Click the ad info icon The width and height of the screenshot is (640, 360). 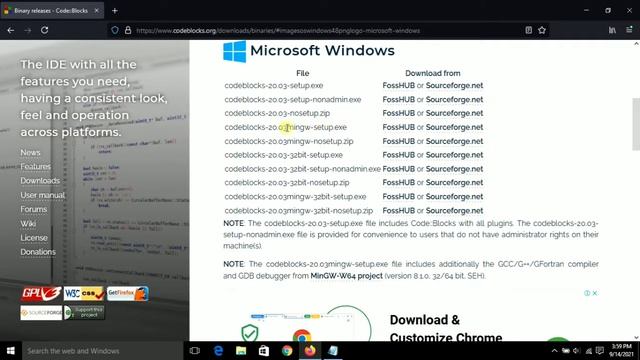pos(587,293)
